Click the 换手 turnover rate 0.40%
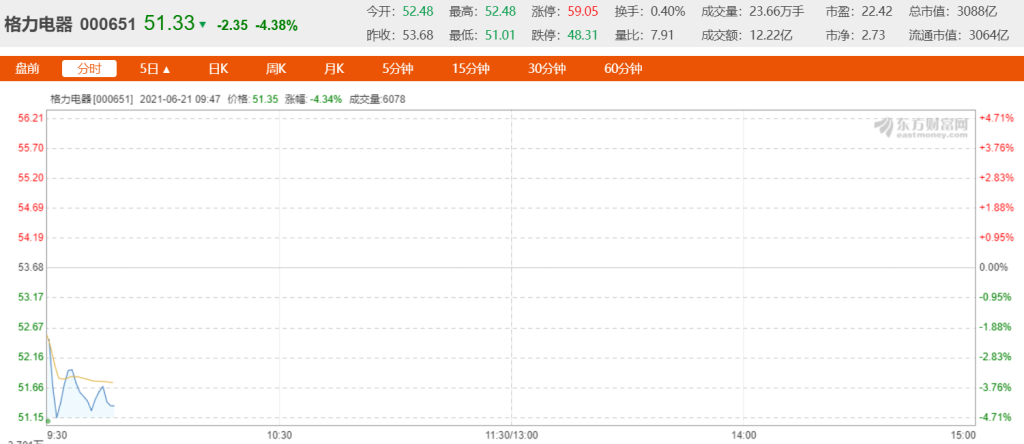The width and height of the screenshot is (1024, 444). click(667, 11)
